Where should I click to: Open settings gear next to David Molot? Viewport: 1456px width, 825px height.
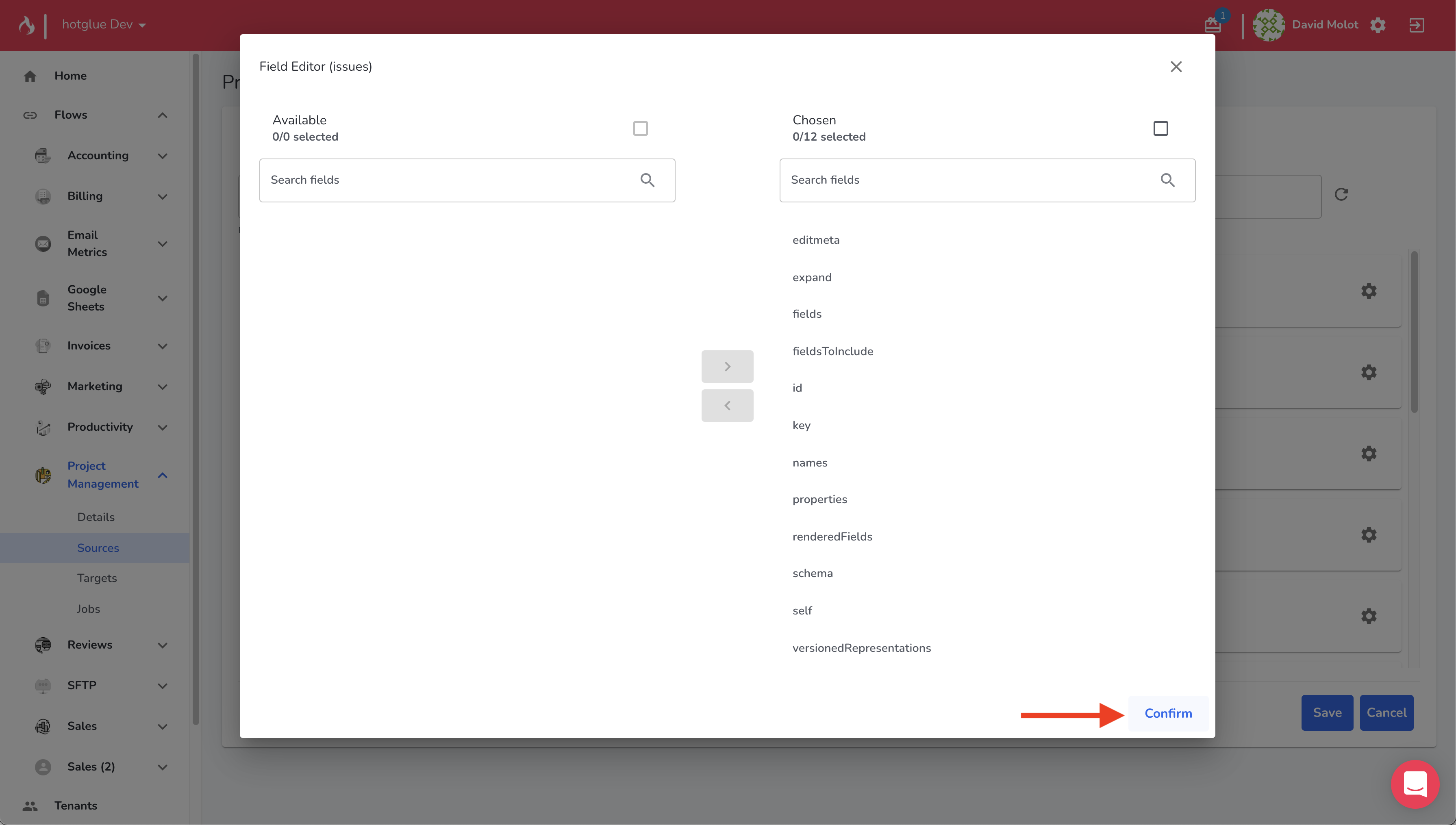click(1378, 25)
